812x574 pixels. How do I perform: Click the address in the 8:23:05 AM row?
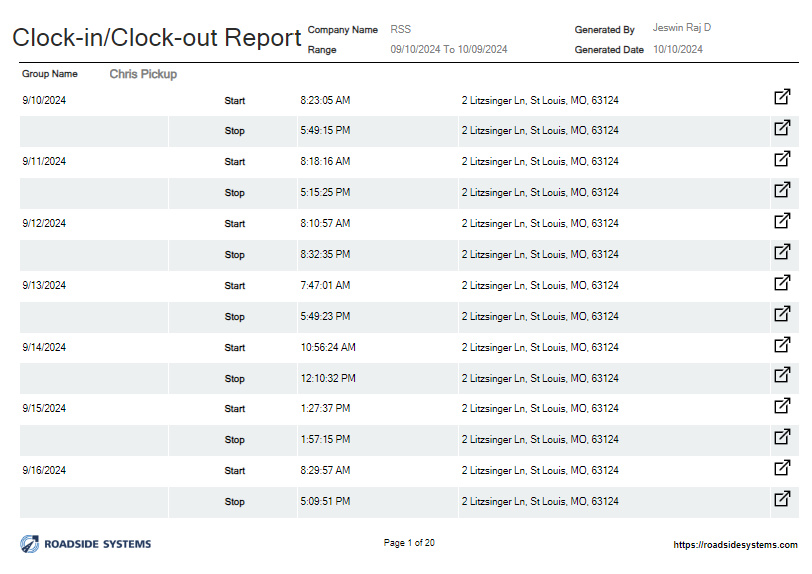[540, 101]
